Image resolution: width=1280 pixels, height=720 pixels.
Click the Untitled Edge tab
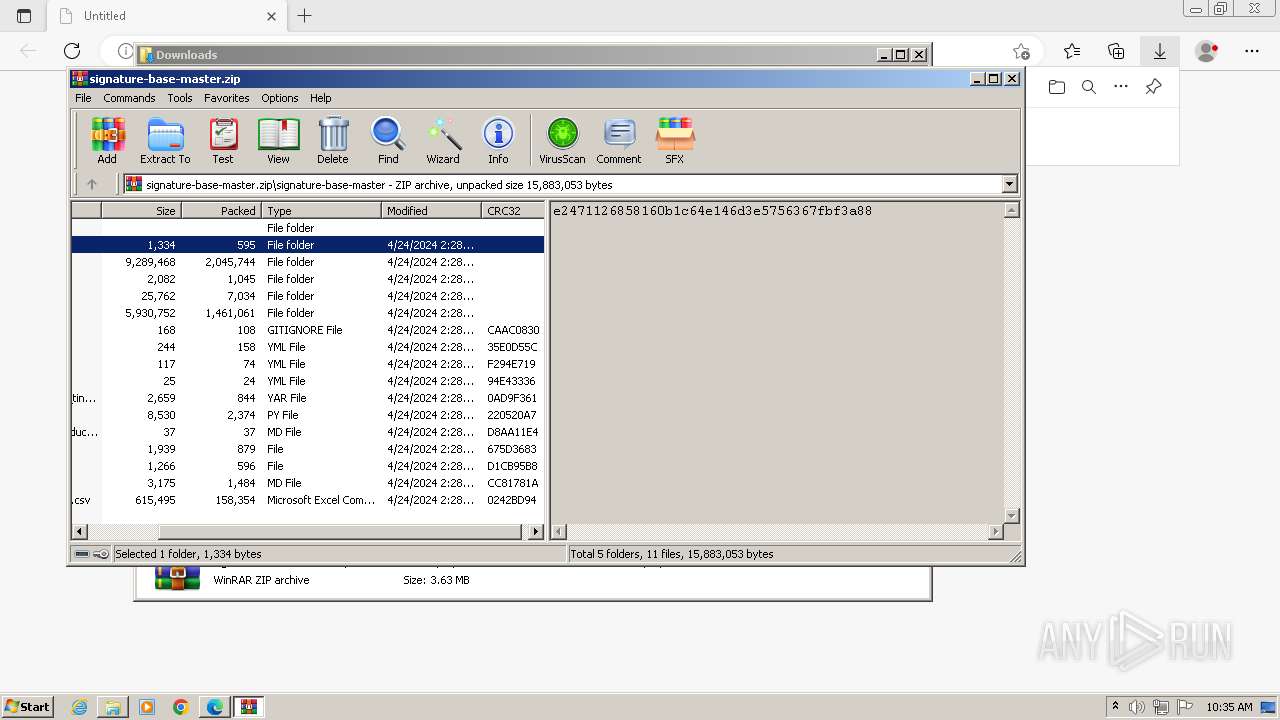point(167,16)
